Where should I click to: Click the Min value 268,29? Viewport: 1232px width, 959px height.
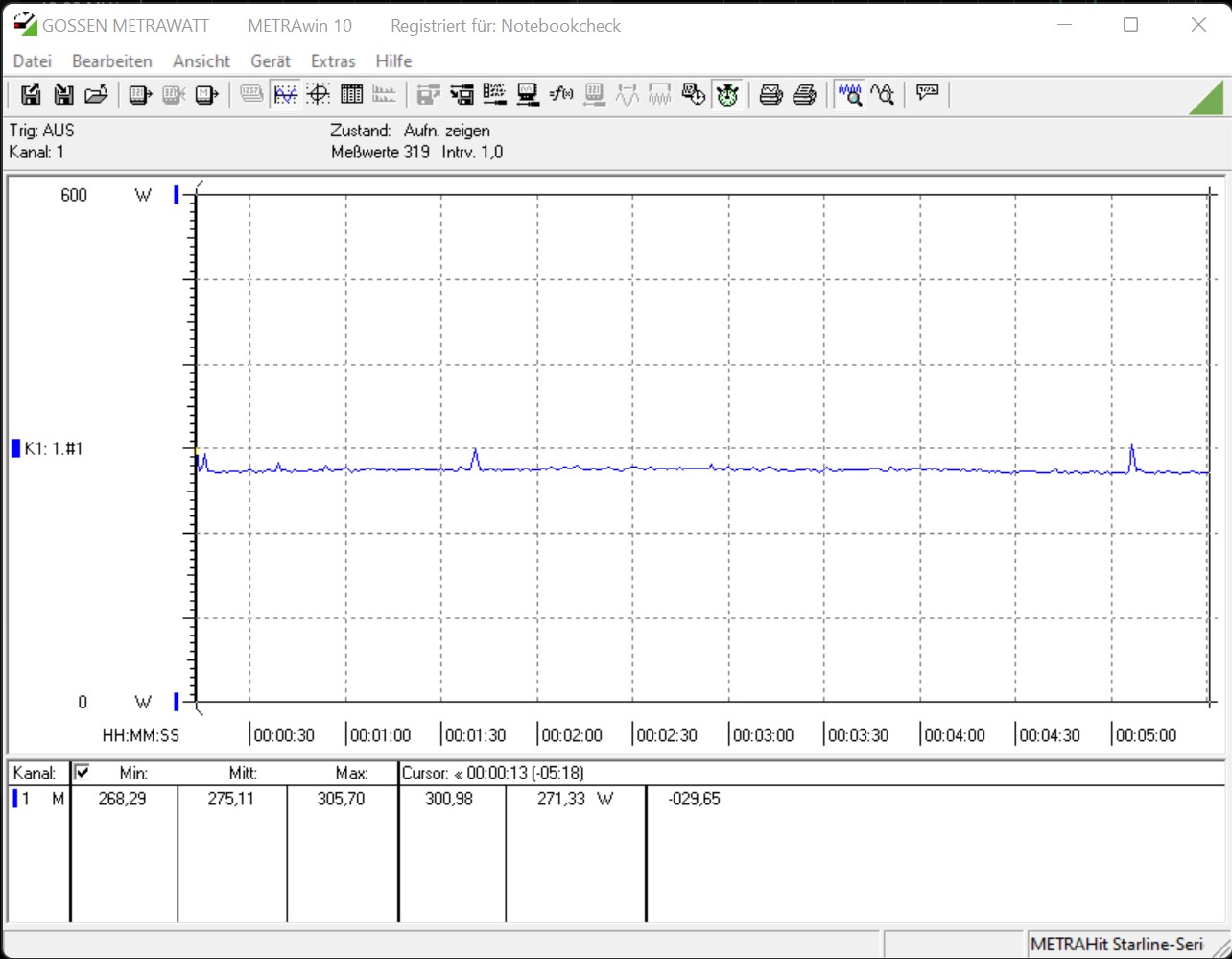tap(123, 799)
